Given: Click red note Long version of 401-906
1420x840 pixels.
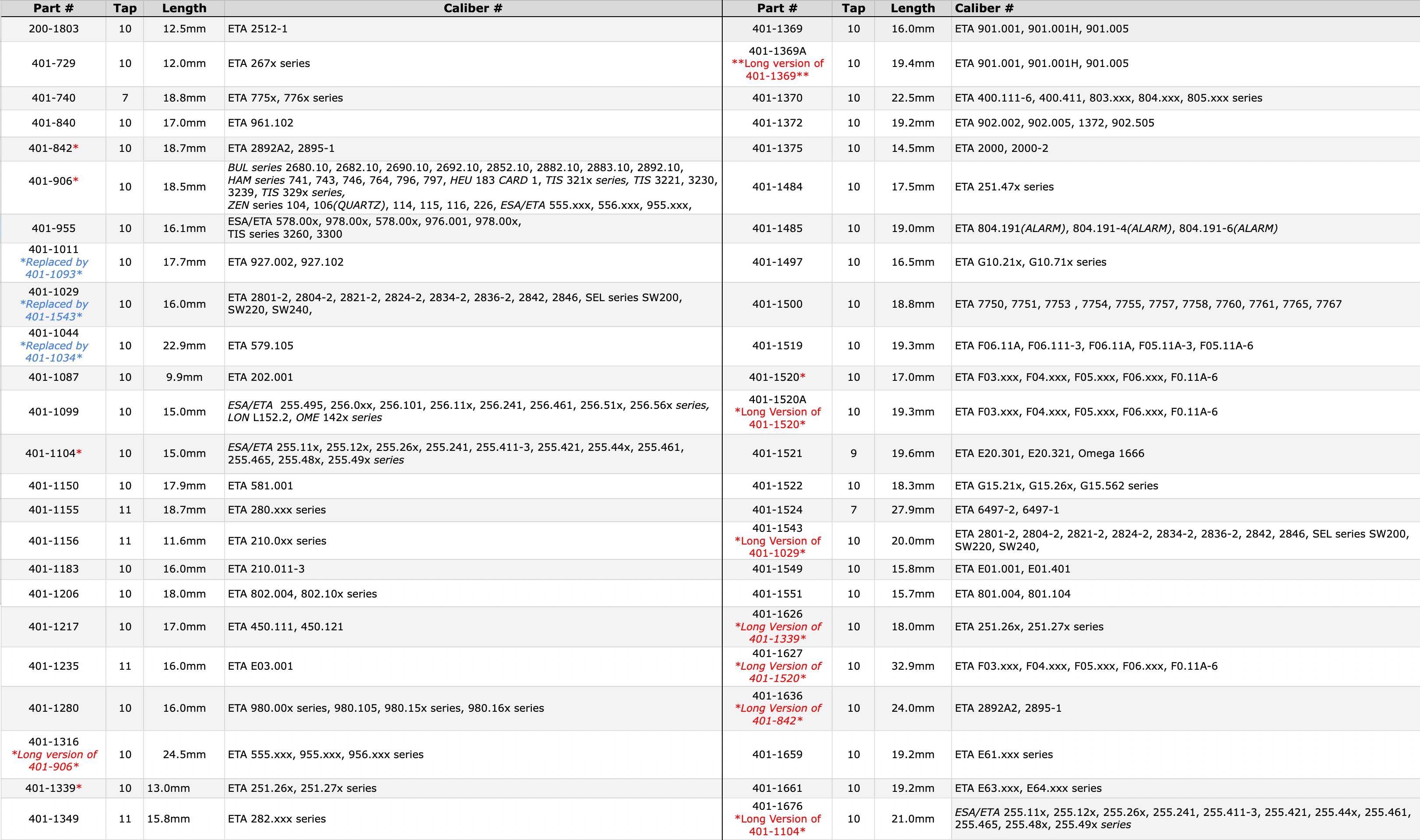Looking at the screenshot, I should pos(54,761).
